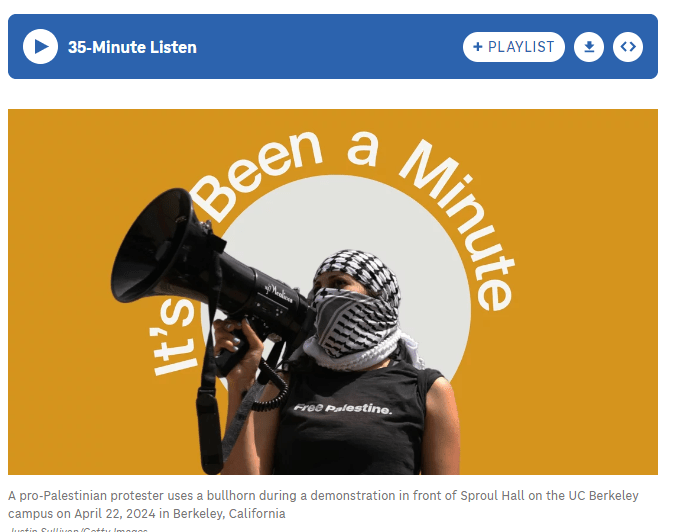680x532 pixels.
Task: Click the "Free Palestine." text on the shirt
Action: (x=343, y=408)
